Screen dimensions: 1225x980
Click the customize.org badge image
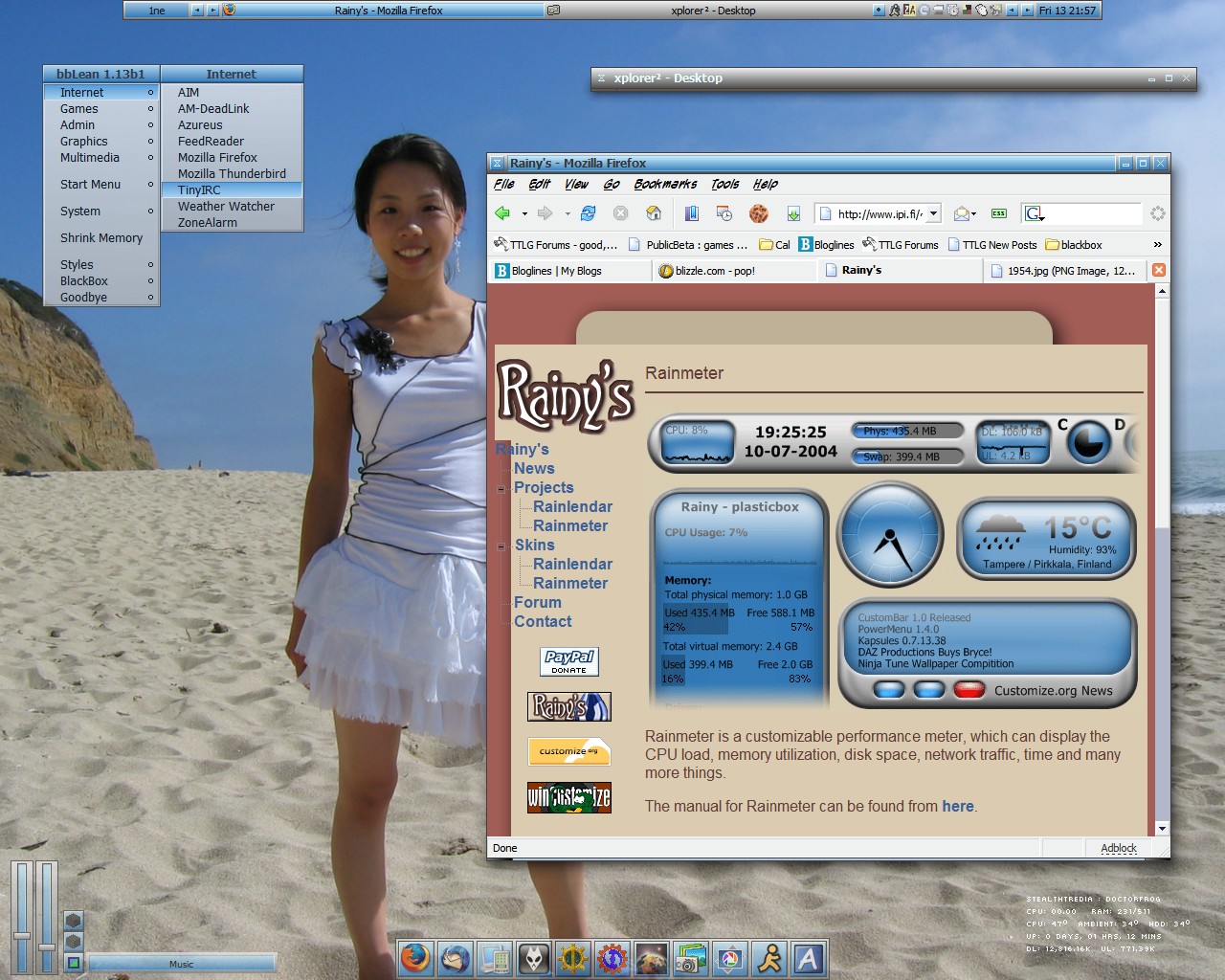click(x=569, y=751)
